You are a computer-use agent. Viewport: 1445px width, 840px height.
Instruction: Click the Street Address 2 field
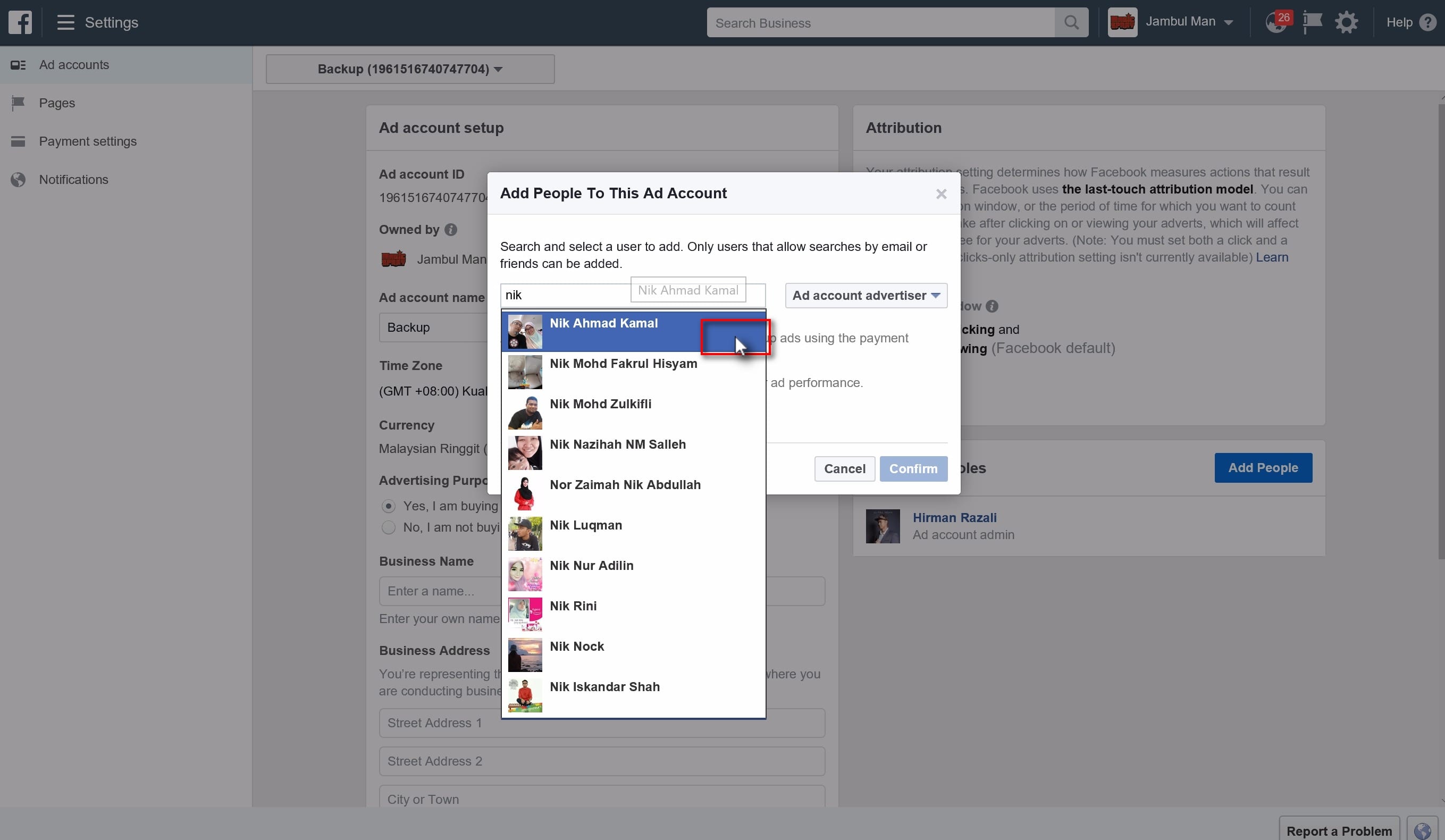coord(601,761)
